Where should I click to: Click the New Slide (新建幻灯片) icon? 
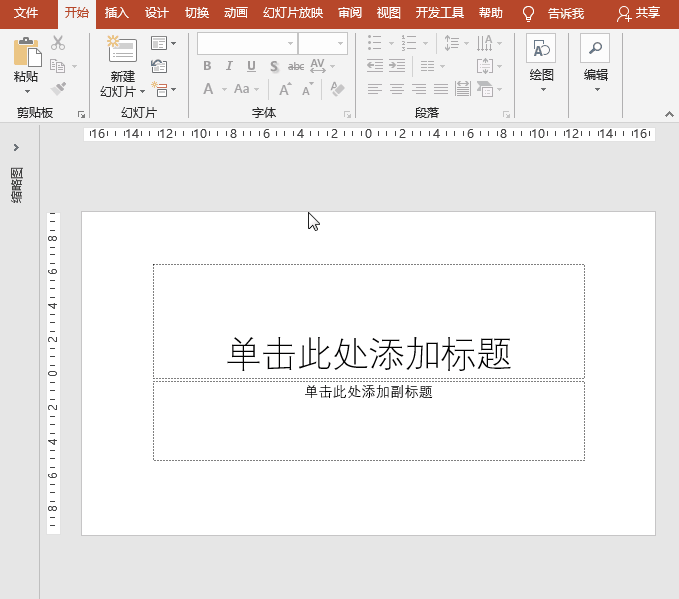[x=122, y=49]
